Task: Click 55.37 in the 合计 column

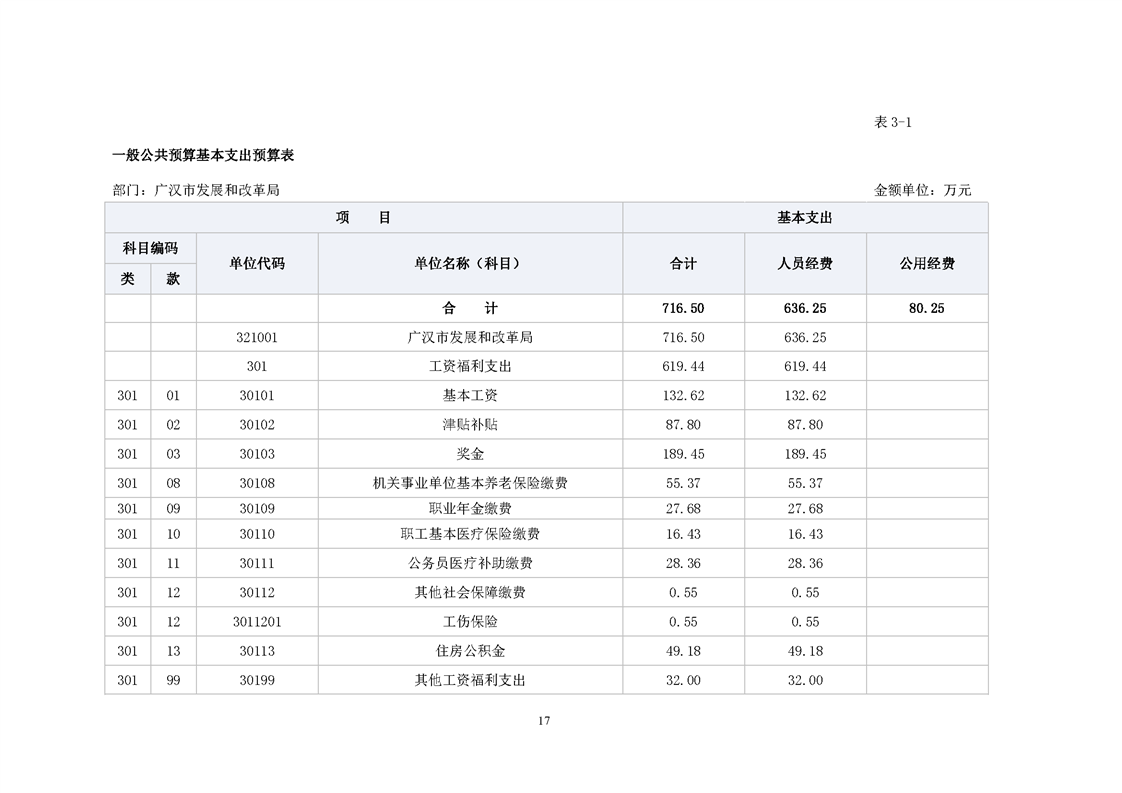Action: pyautogui.click(x=683, y=484)
